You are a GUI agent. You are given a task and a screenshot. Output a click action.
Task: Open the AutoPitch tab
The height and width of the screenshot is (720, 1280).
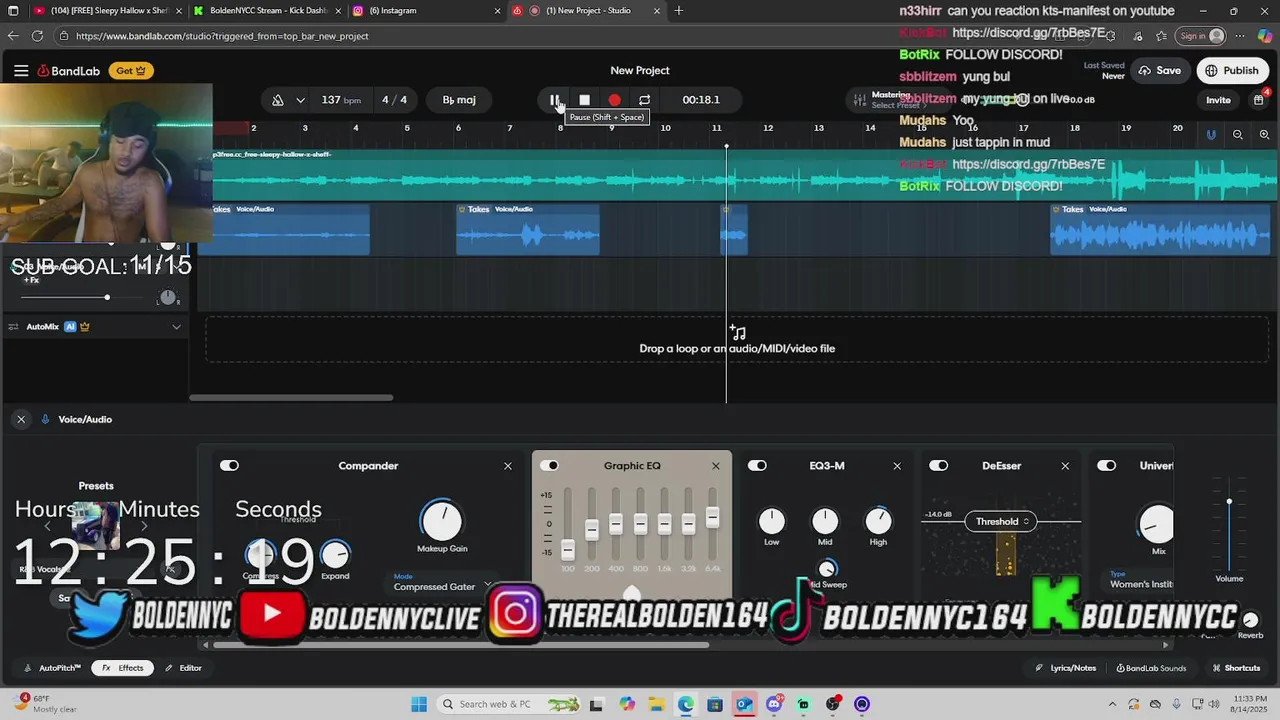(54, 668)
